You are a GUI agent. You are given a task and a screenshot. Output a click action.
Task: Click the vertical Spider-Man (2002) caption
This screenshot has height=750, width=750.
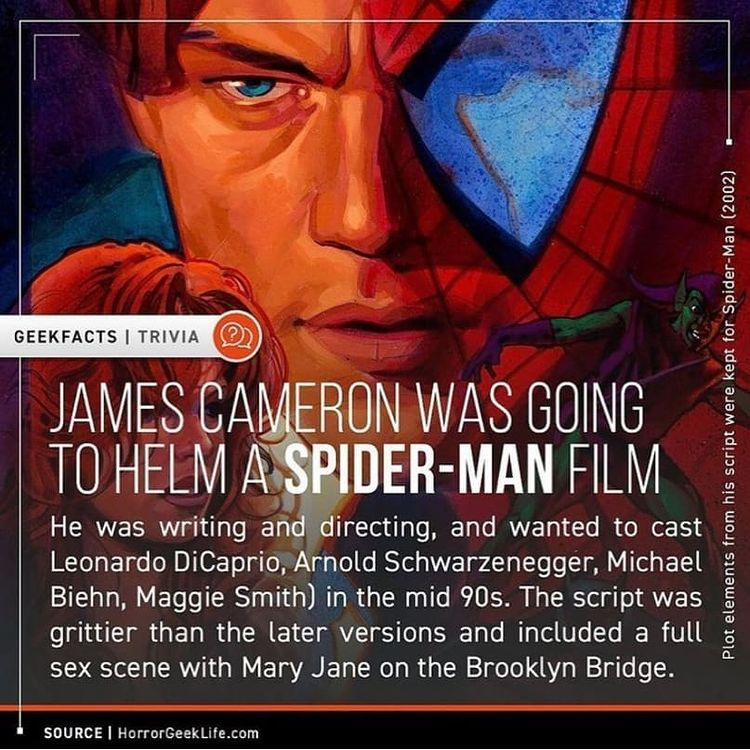click(x=729, y=415)
